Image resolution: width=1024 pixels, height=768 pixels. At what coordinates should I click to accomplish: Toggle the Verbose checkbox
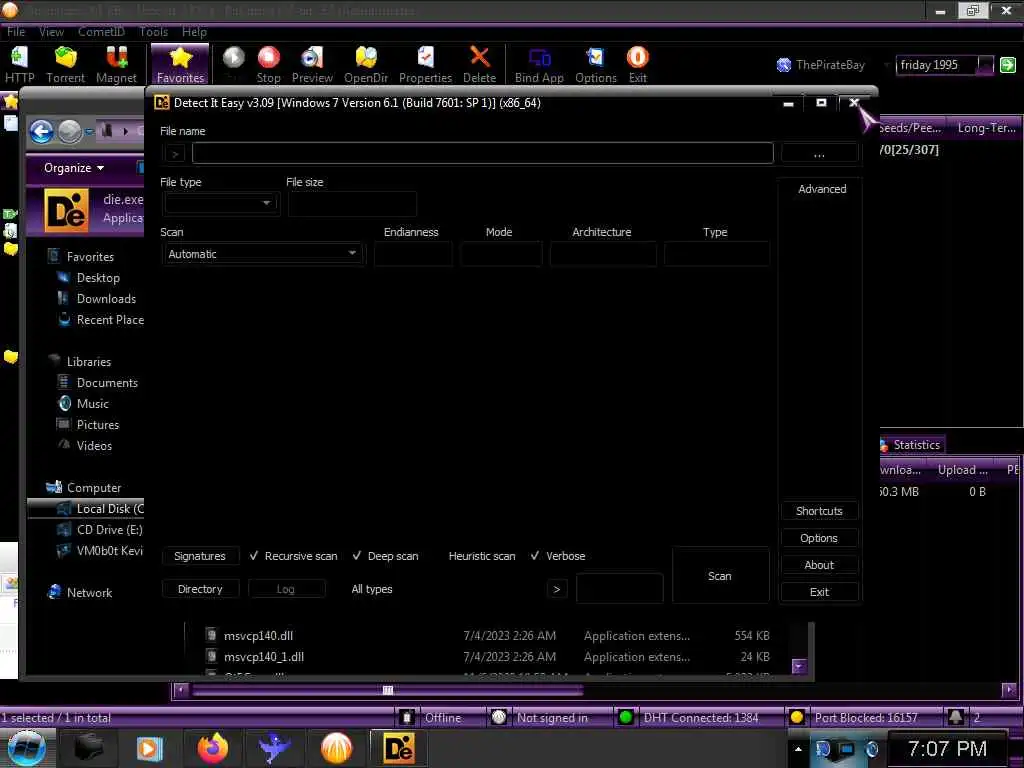[x=535, y=556]
